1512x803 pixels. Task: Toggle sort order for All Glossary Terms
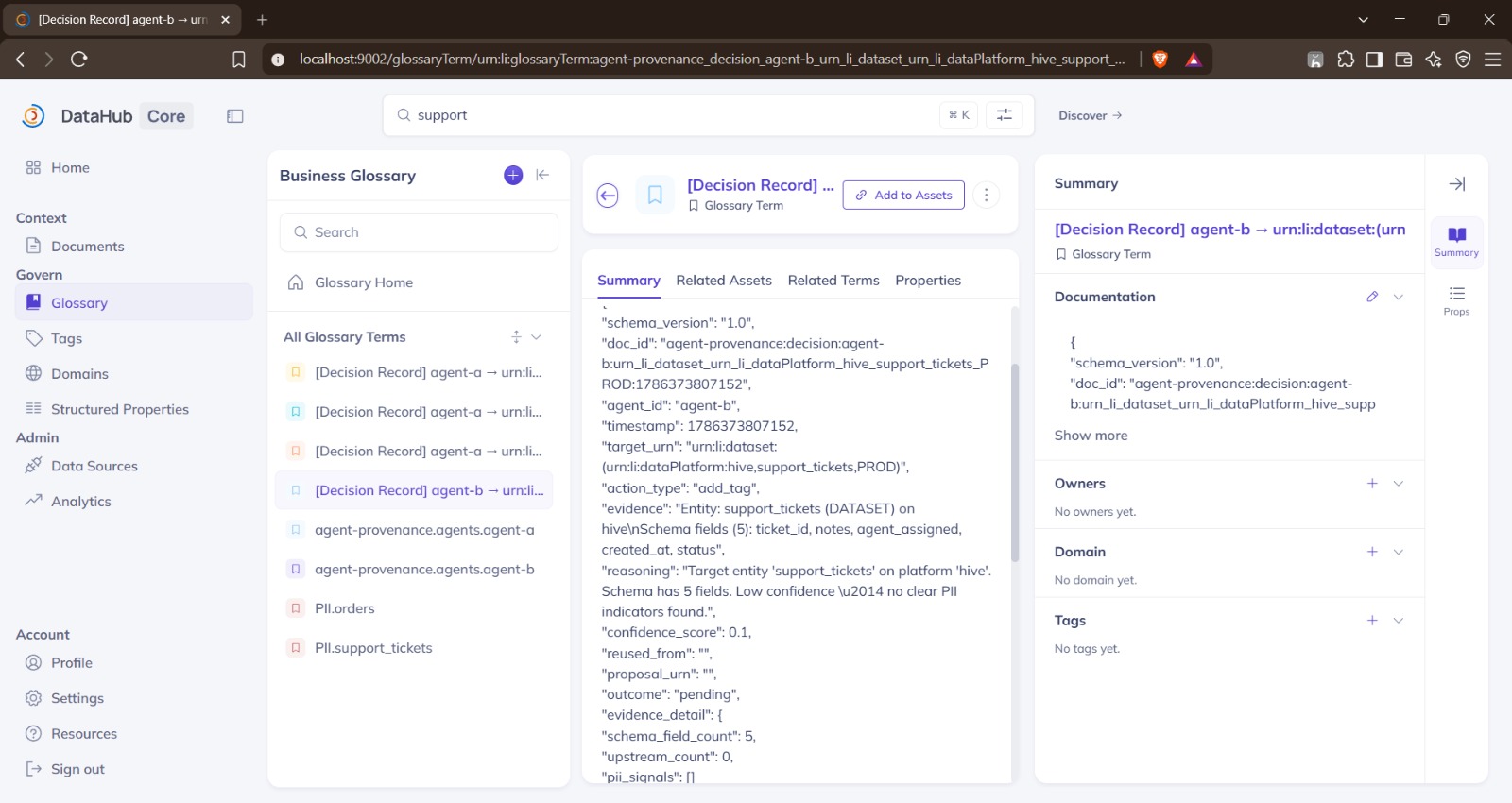516,337
